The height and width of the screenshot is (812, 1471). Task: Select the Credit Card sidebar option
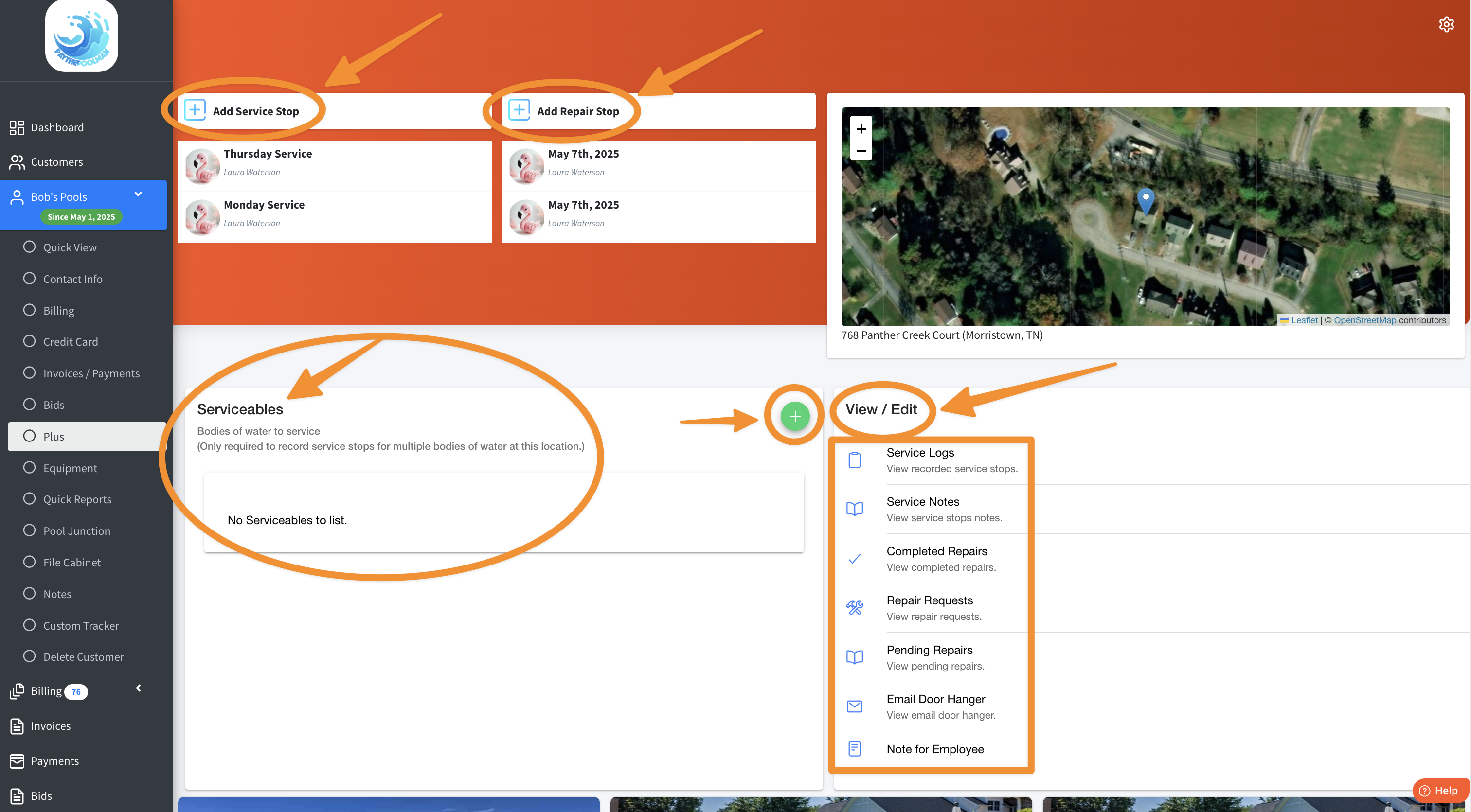pyautogui.click(x=70, y=341)
